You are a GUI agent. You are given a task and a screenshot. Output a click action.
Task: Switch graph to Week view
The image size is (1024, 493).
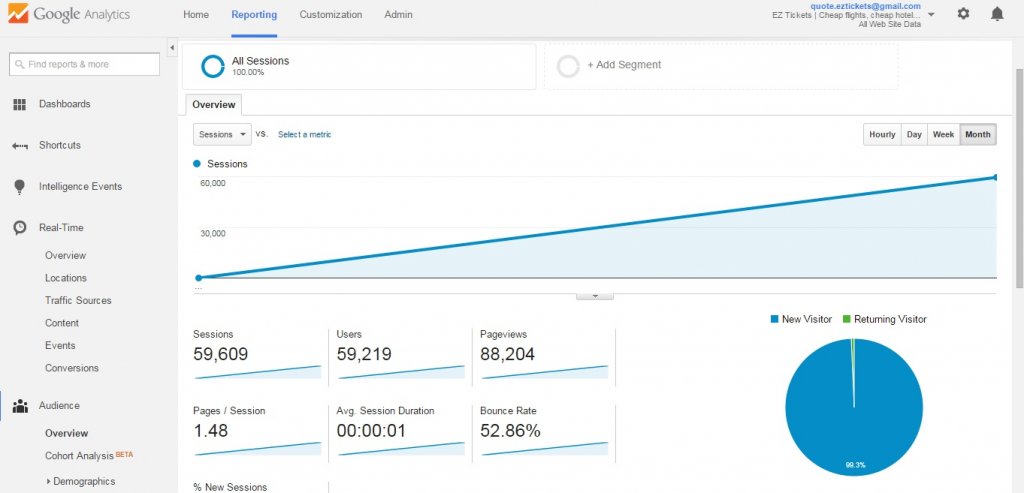(943, 135)
